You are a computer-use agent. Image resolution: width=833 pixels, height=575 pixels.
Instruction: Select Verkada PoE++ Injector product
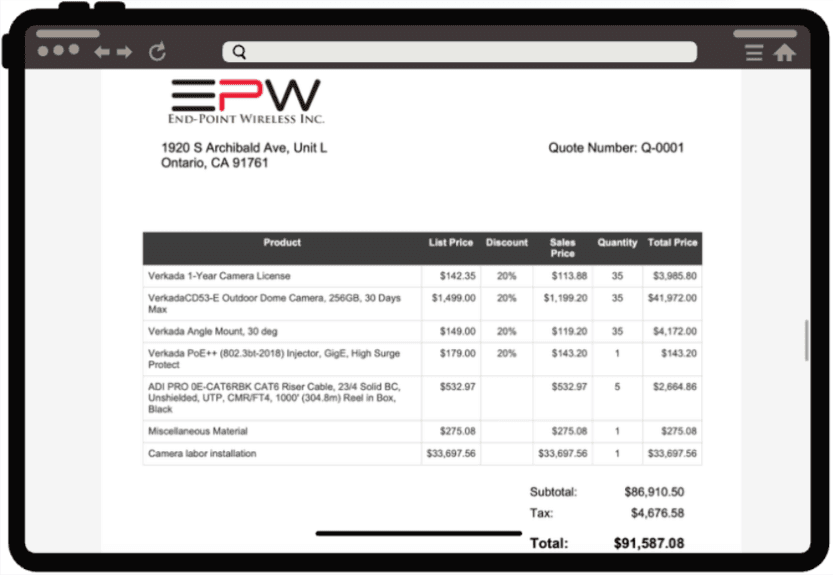tap(274, 359)
